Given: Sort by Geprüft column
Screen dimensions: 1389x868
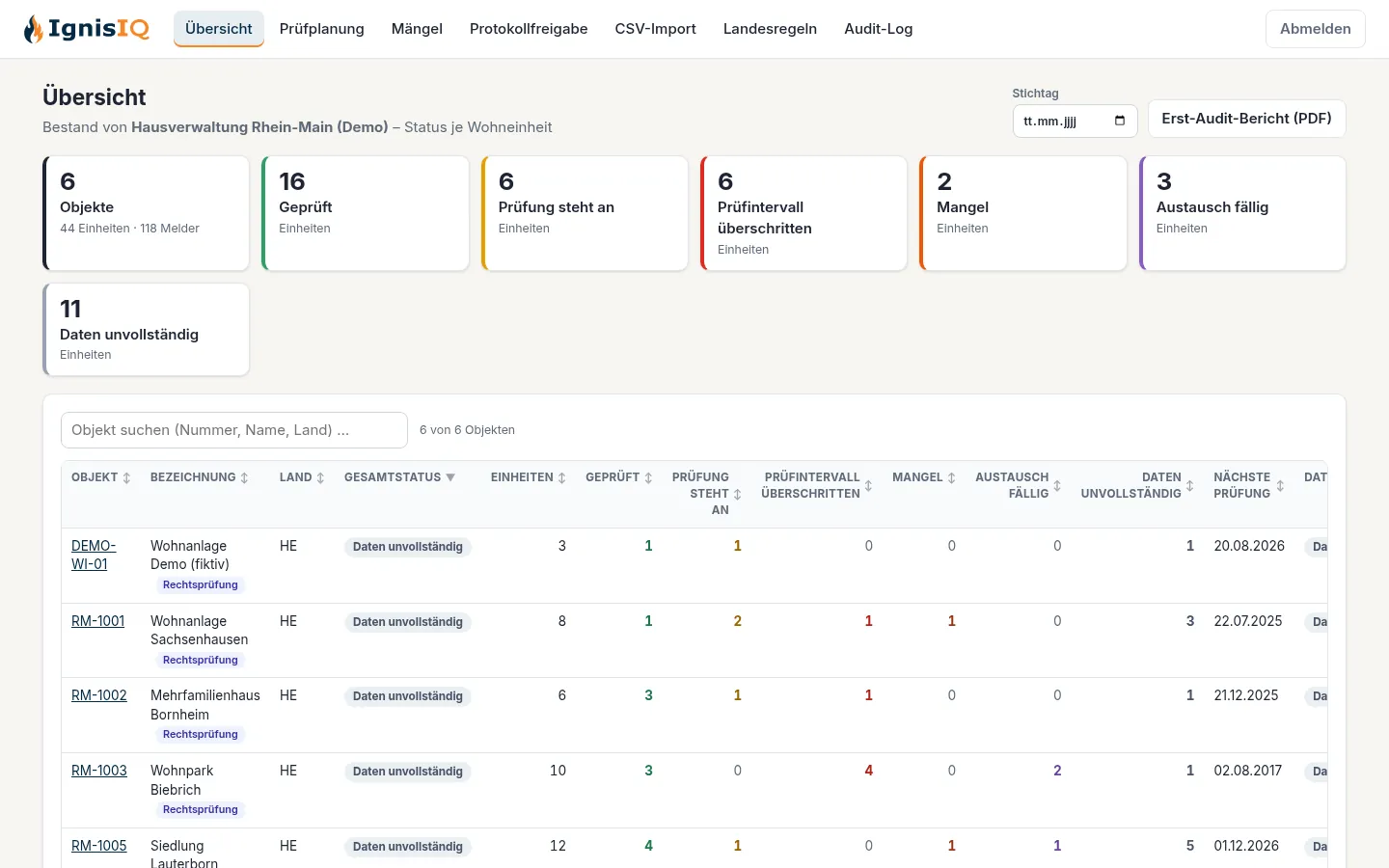Looking at the screenshot, I should pyautogui.click(x=619, y=477).
